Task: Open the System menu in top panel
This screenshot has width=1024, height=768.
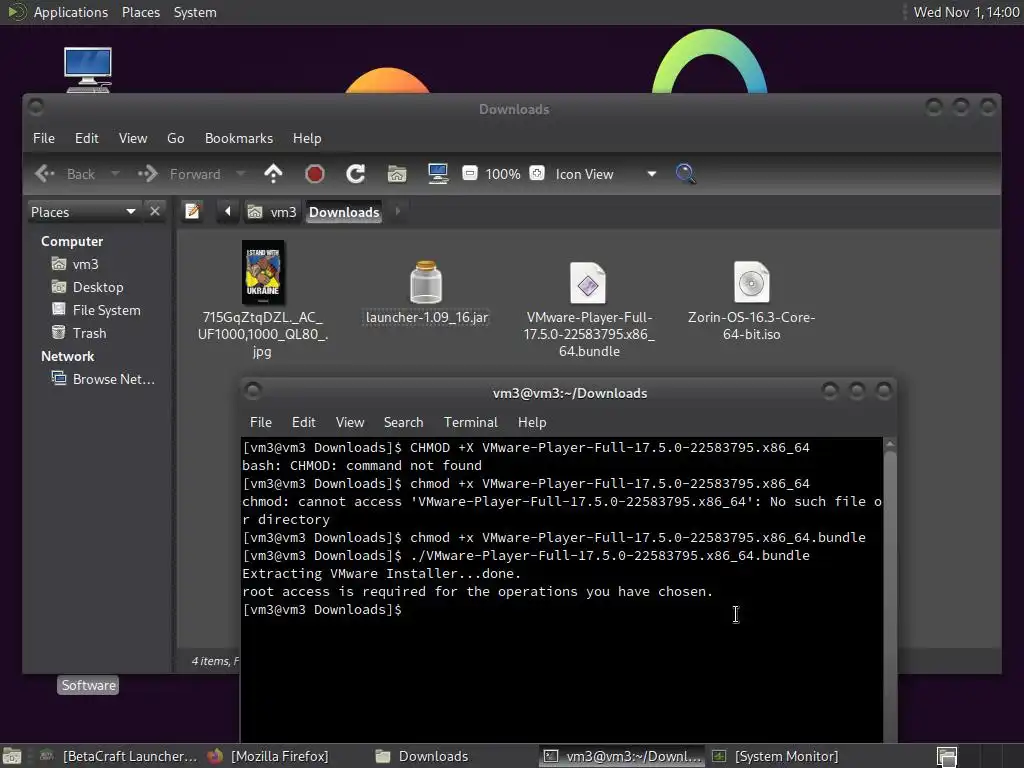Action: [x=195, y=12]
